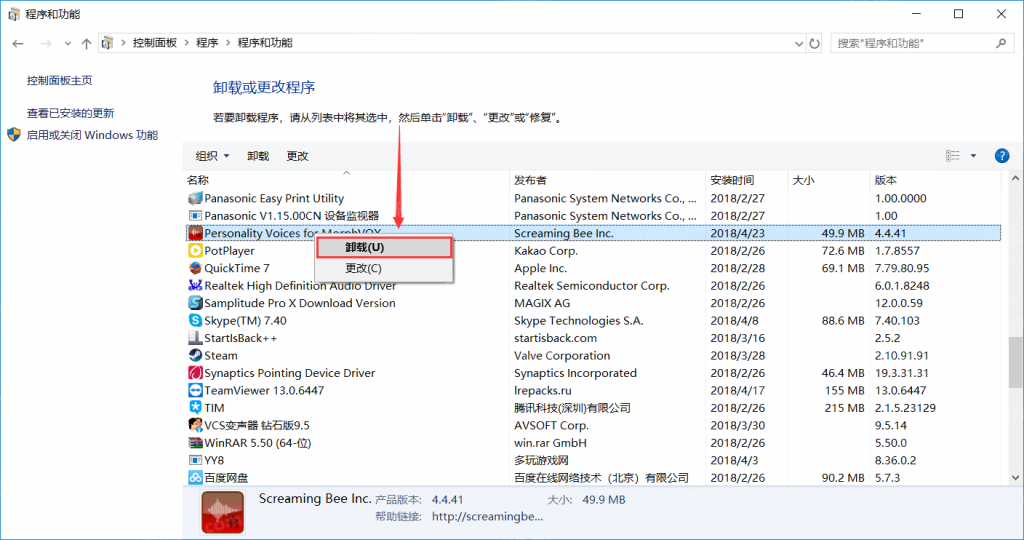
Task: Choose 更改(C) from the context menu
Action: 384,268
